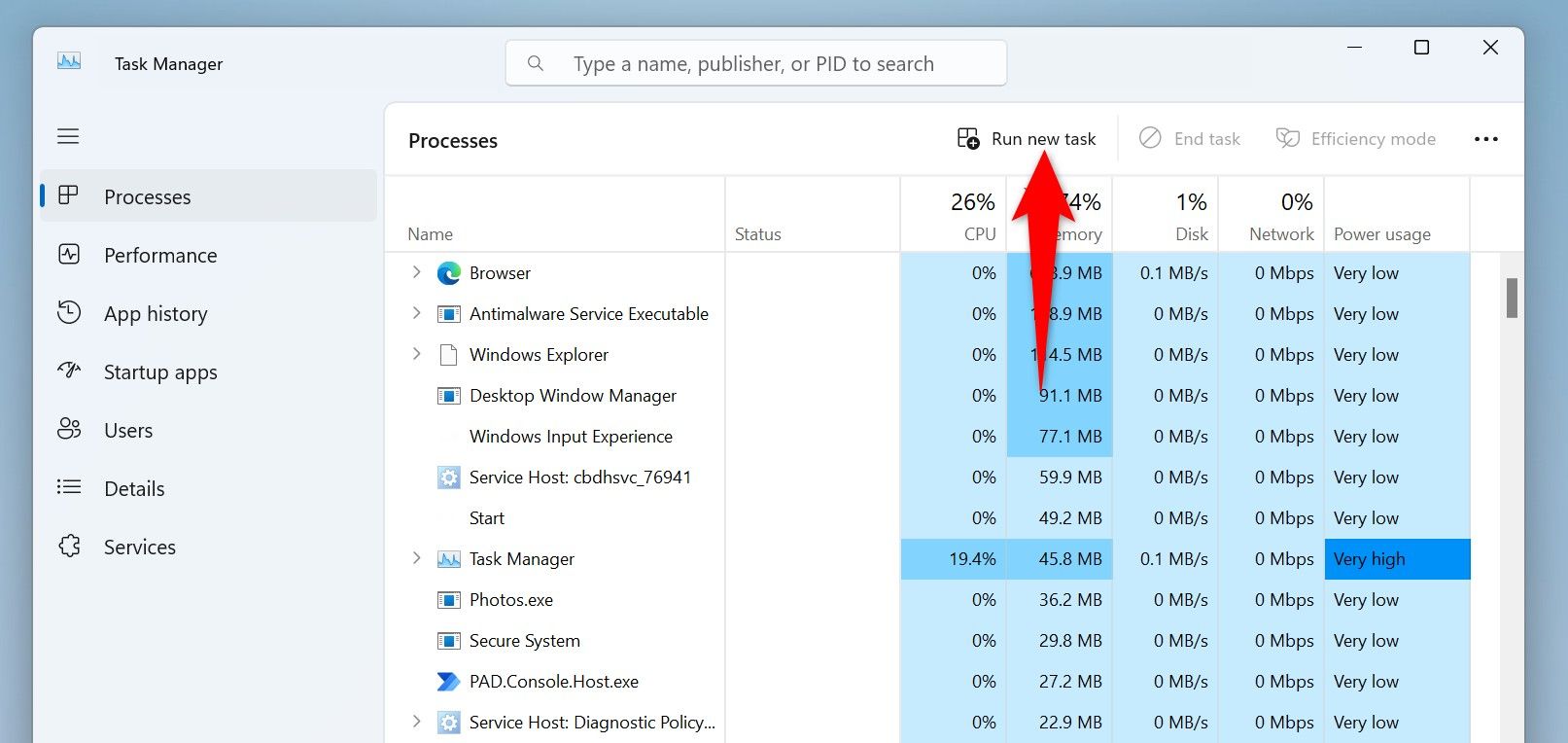Click the Performance graph icon in sidebar
The image size is (1568, 743).
pos(69,255)
